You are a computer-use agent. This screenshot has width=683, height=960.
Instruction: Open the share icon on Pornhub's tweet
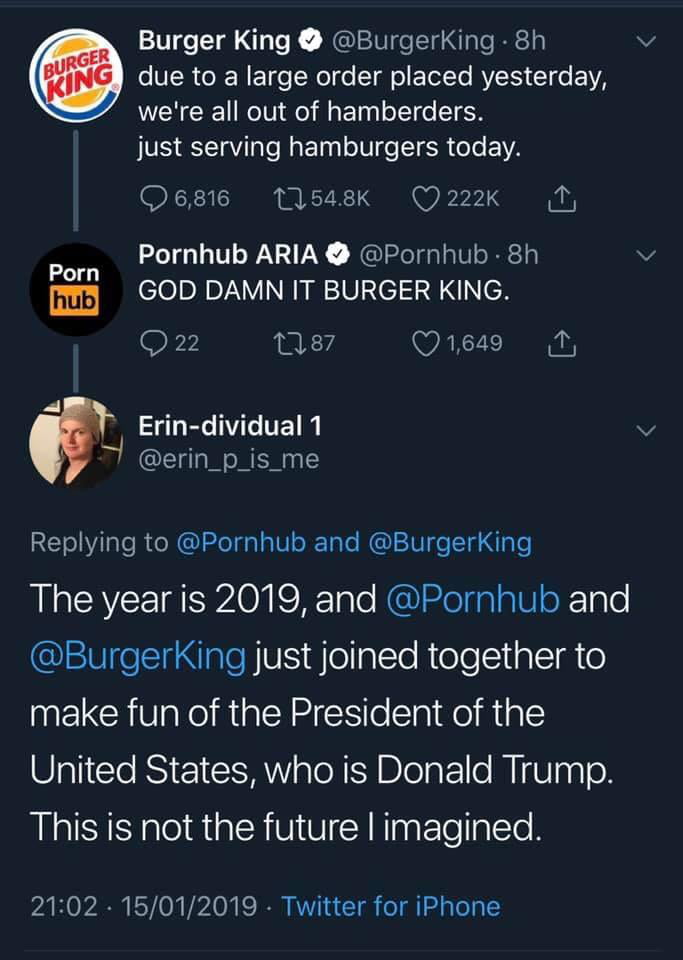[563, 343]
